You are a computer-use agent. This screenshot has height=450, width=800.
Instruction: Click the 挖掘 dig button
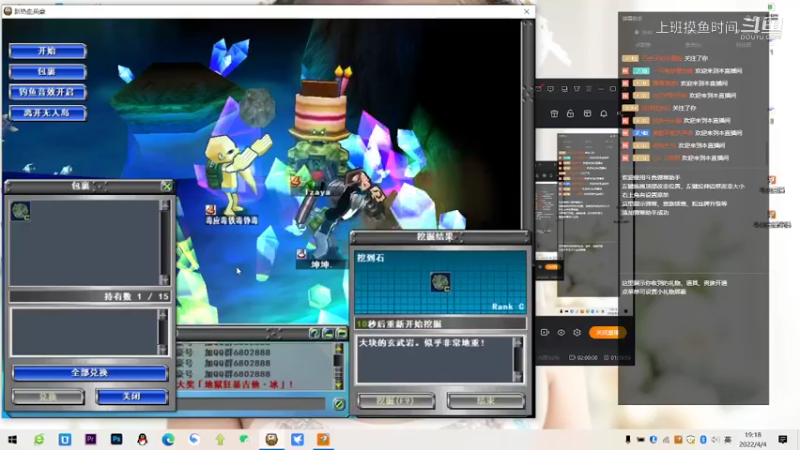396,401
